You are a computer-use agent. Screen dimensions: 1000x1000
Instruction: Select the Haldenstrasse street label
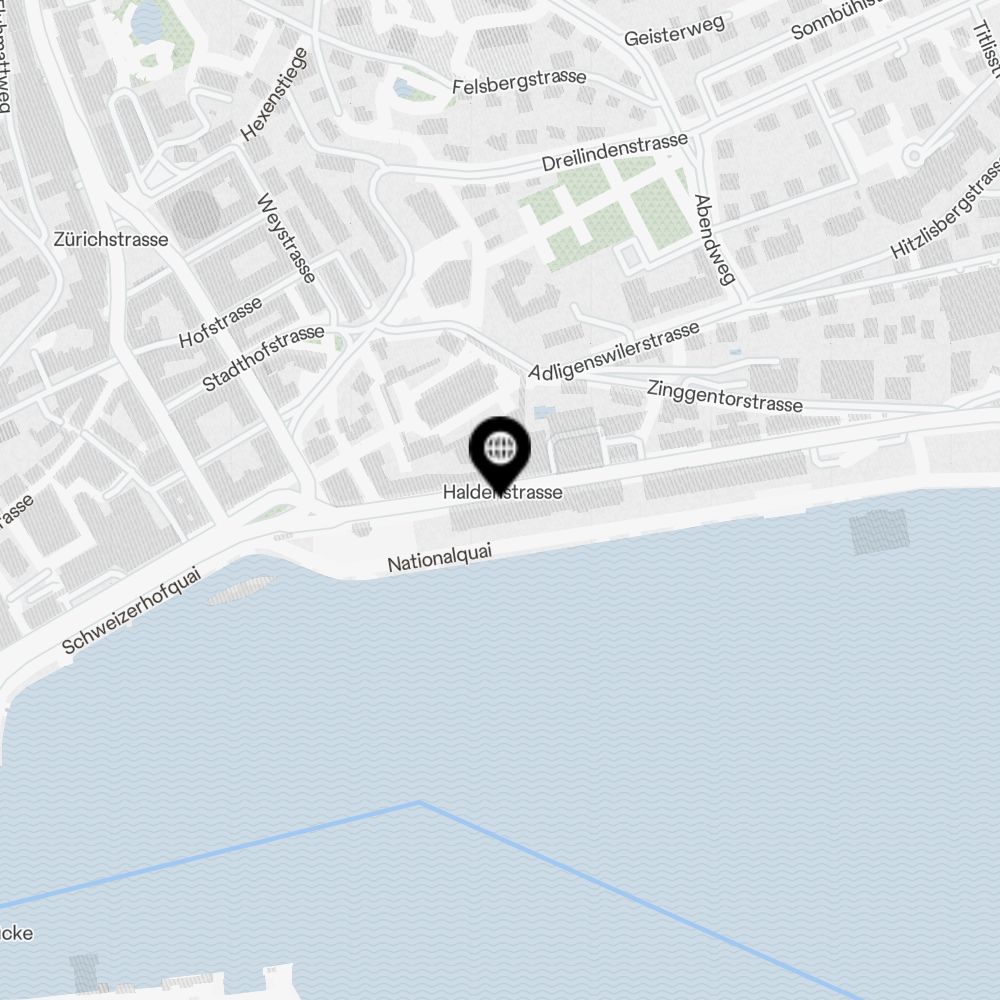[503, 492]
